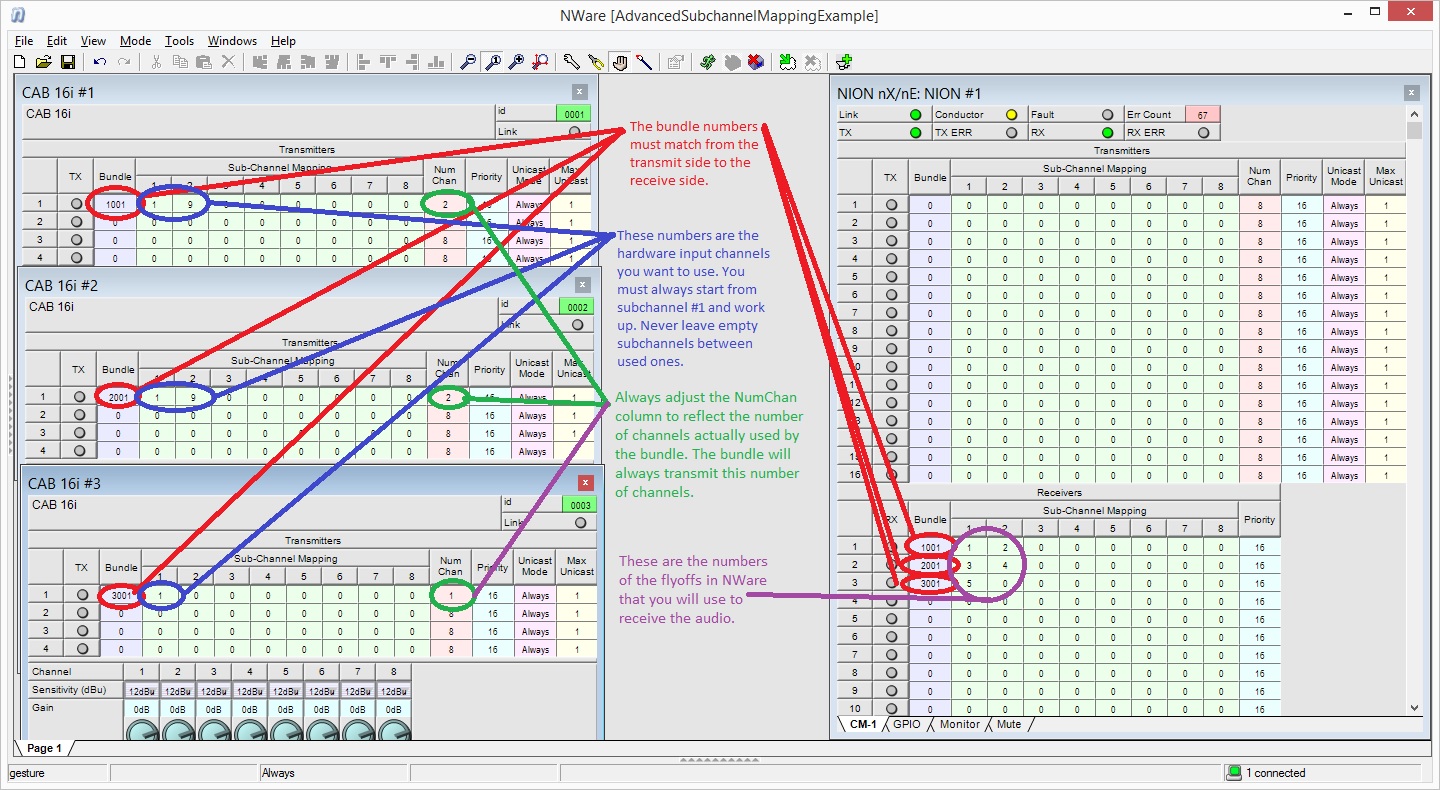Open the channel 1 Sensitivity 12dBu dropdown
1440x790 pixels.
point(141,691)
